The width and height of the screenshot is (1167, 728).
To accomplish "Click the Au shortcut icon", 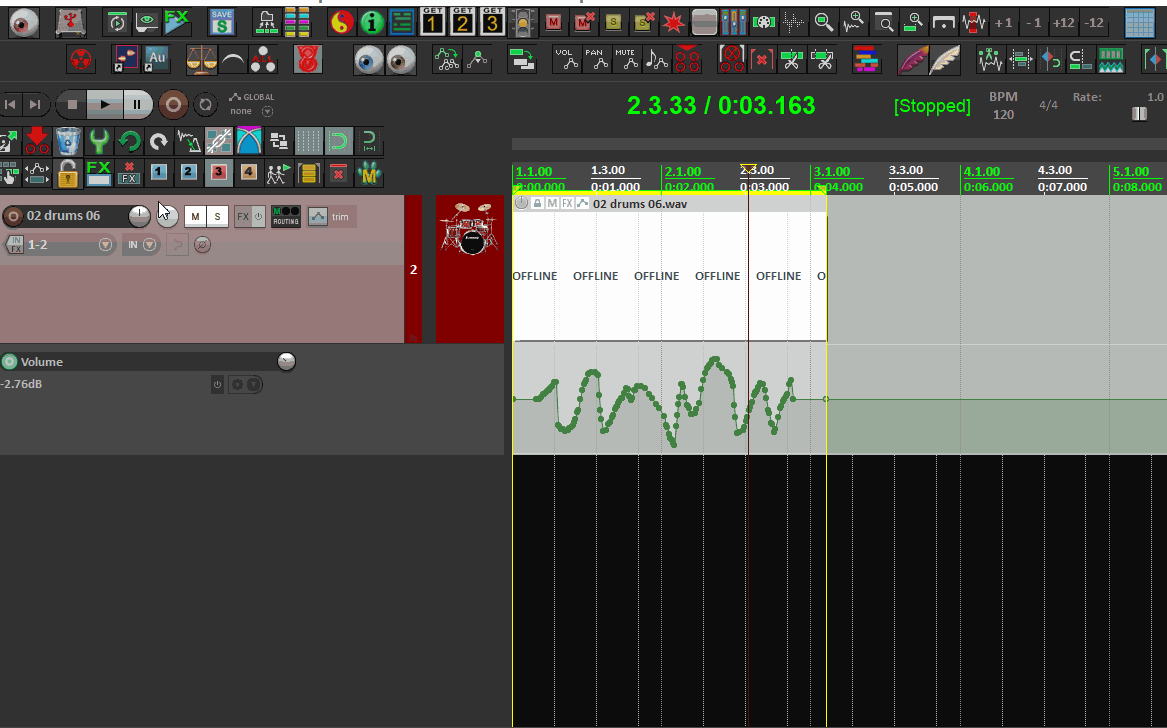I will [156, 60].
